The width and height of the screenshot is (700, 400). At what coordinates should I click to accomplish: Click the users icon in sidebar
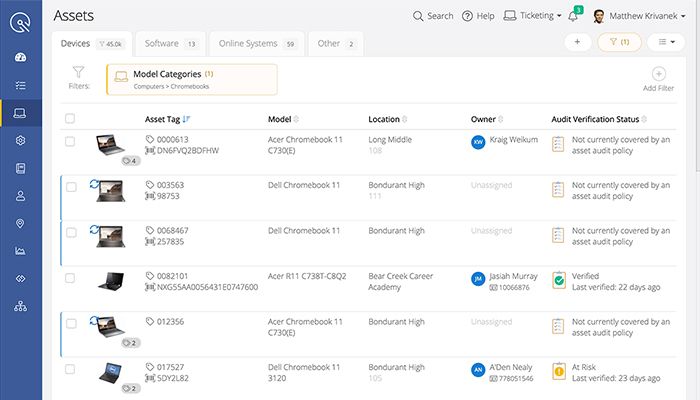pos(20,196)
